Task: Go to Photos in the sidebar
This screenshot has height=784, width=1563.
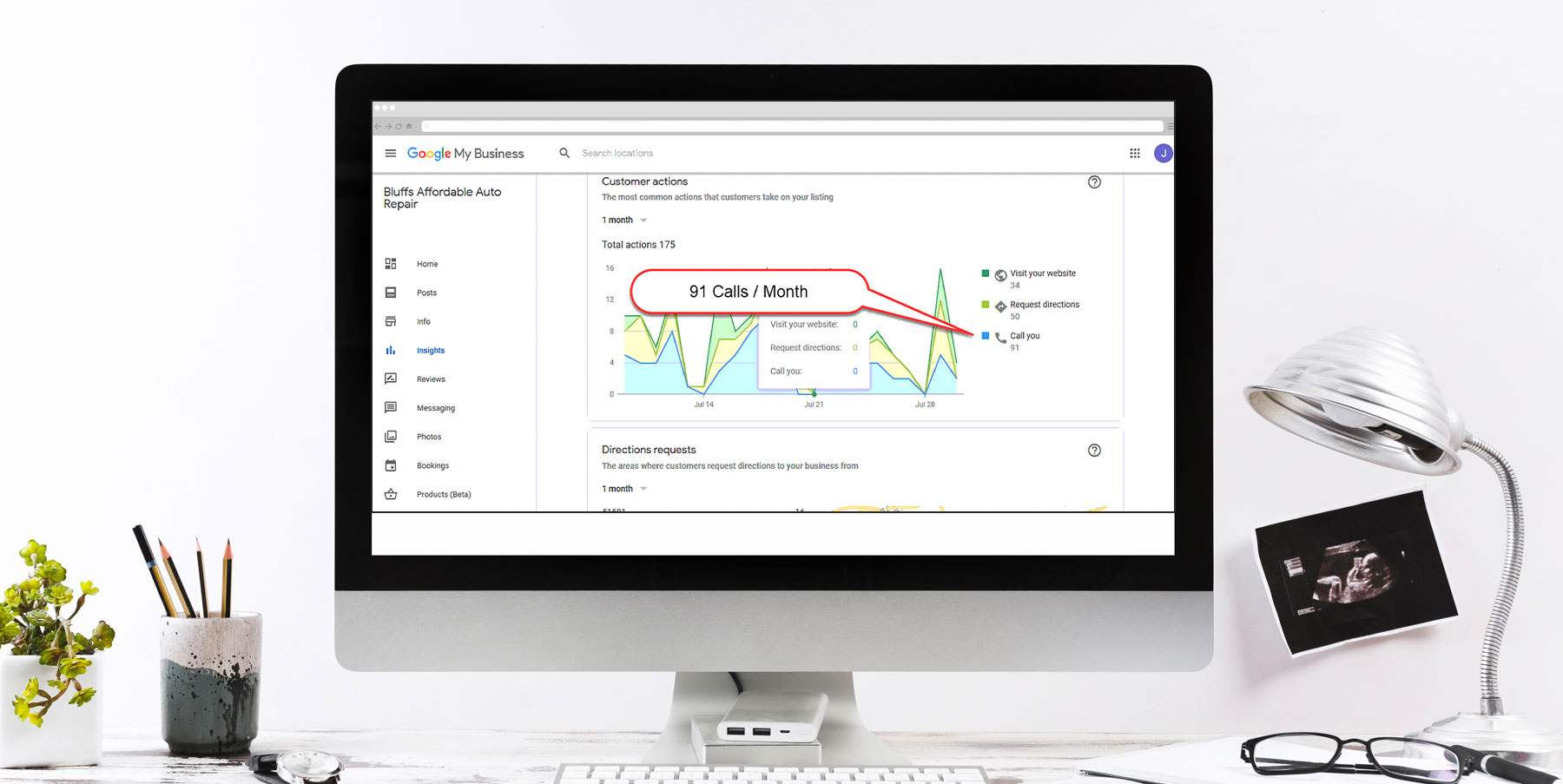Action: (x=429, y=437)
